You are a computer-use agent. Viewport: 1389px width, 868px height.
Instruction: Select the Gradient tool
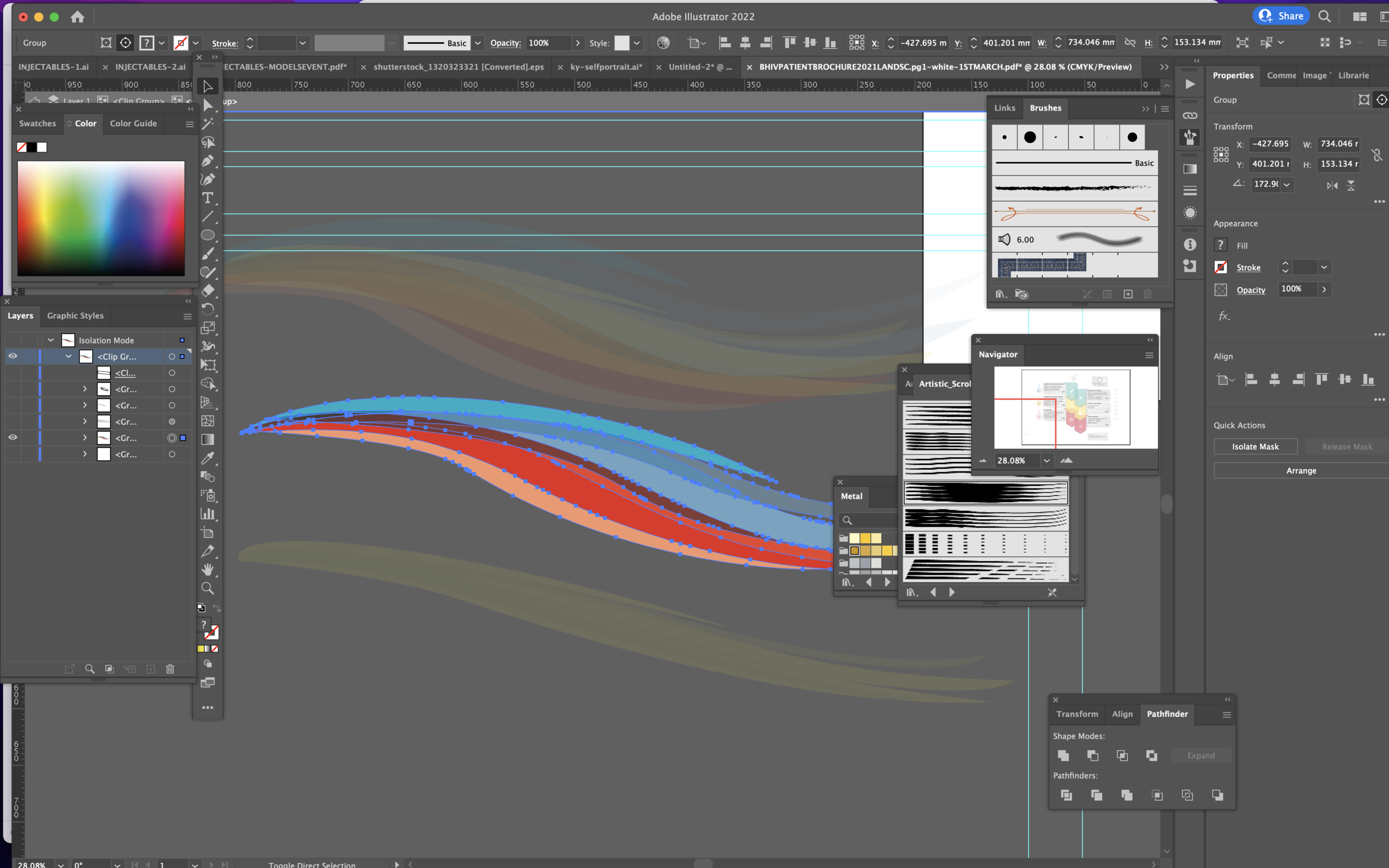tap(208, 439)
